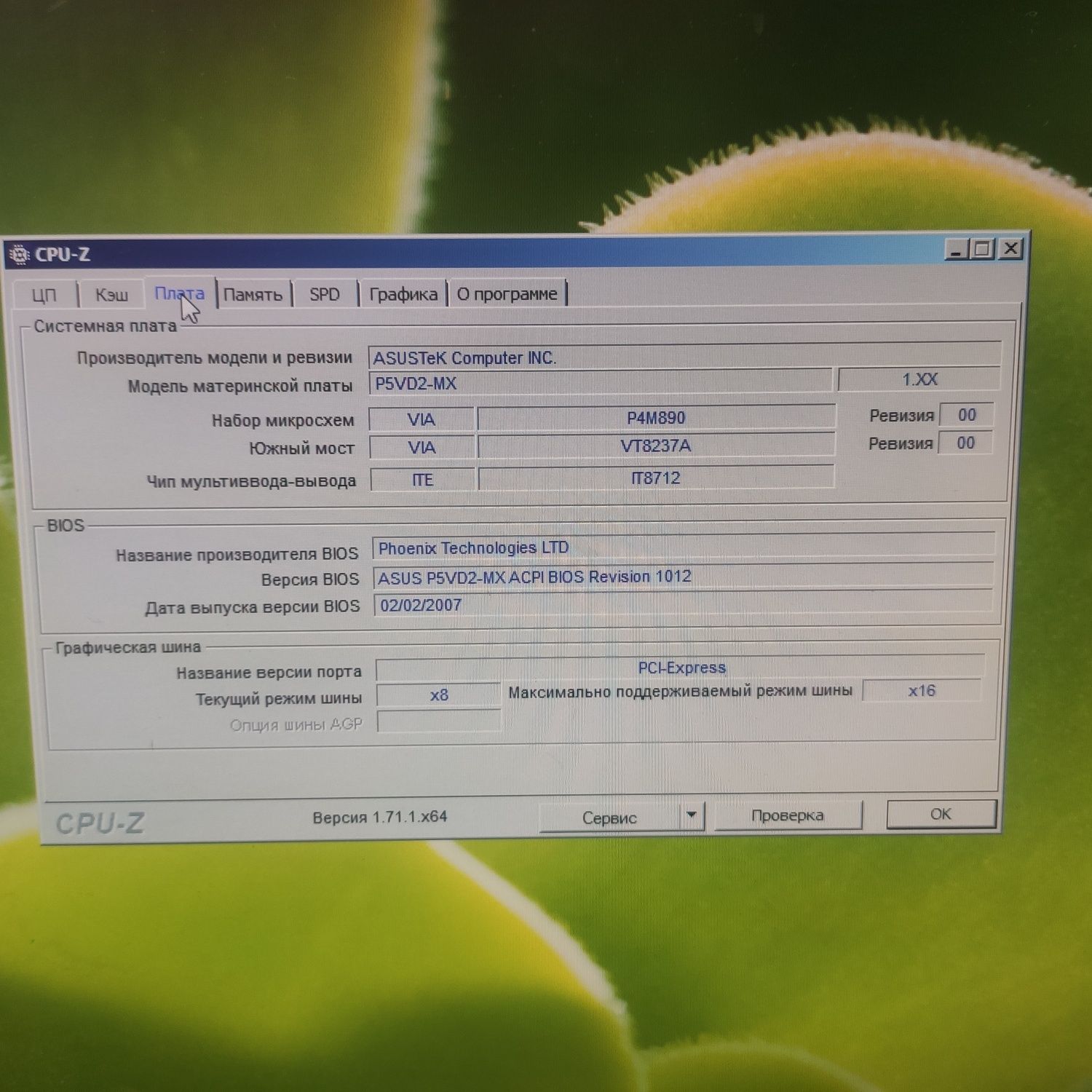This screenshot has height=1092, width=1092.
Task: Open the SPD tab
Action: coord(325,294)
